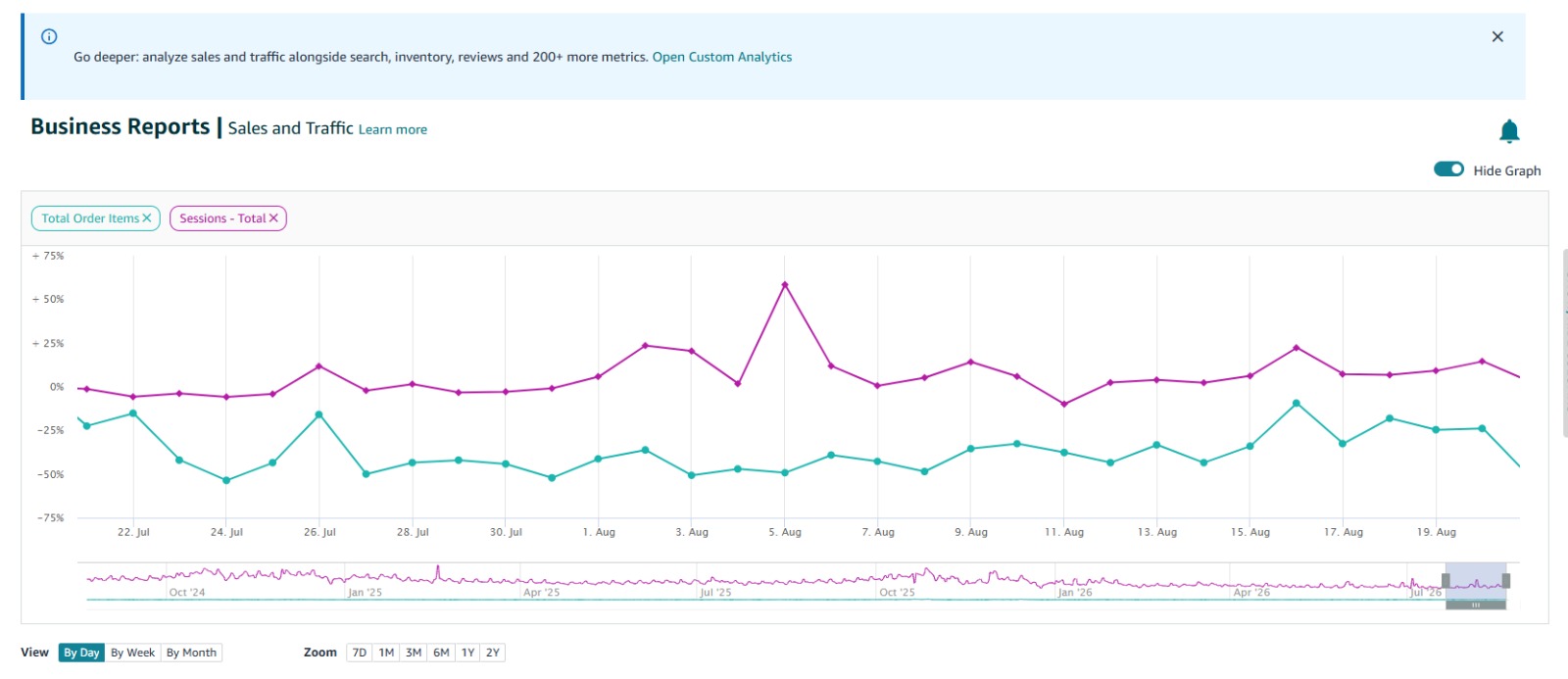Open the notifications bell icon
The height and width of the screenshot is (679, 1568).
(1509, 131)
